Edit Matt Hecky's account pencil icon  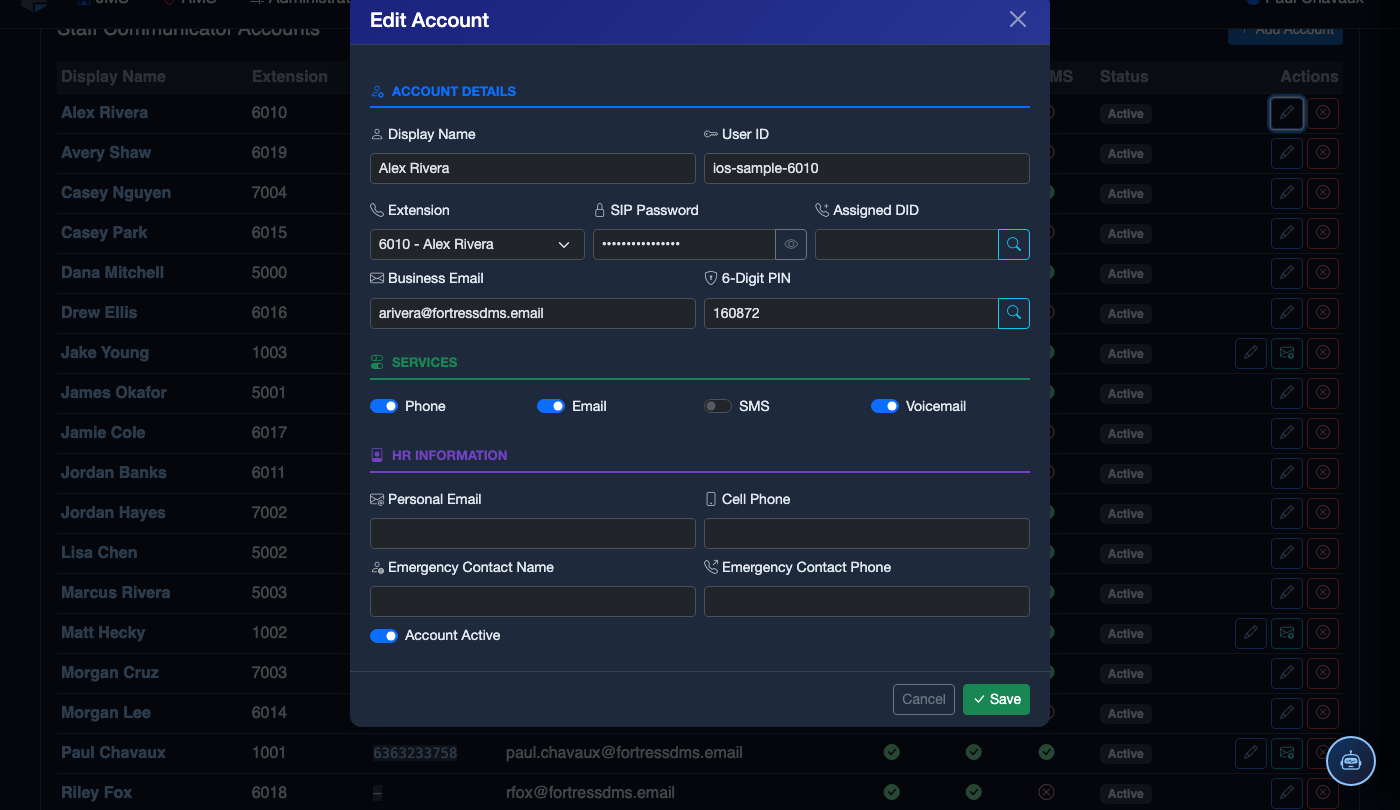point(1251,633)
